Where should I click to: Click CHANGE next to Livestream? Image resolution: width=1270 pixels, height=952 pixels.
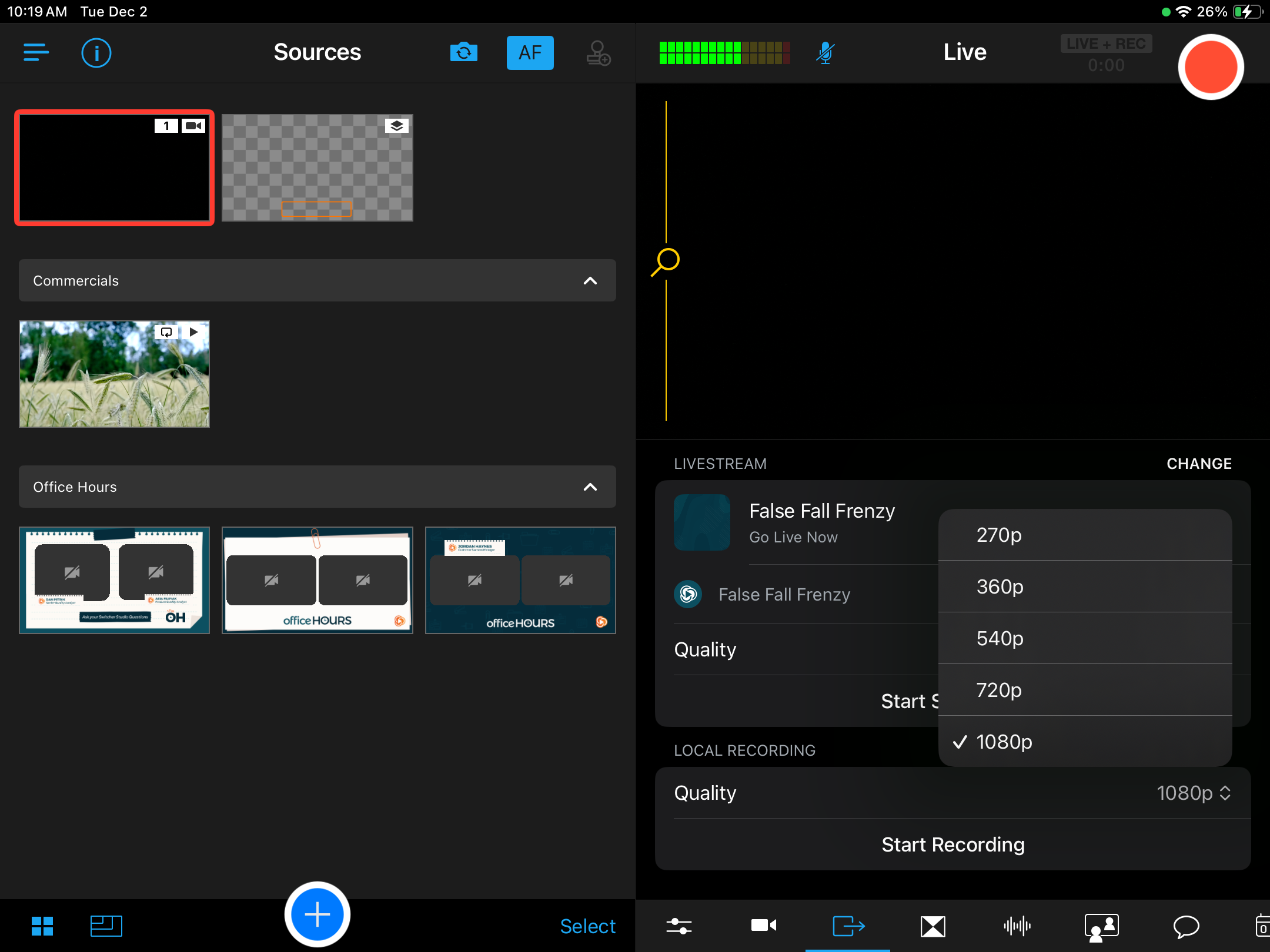point(1198,464)
